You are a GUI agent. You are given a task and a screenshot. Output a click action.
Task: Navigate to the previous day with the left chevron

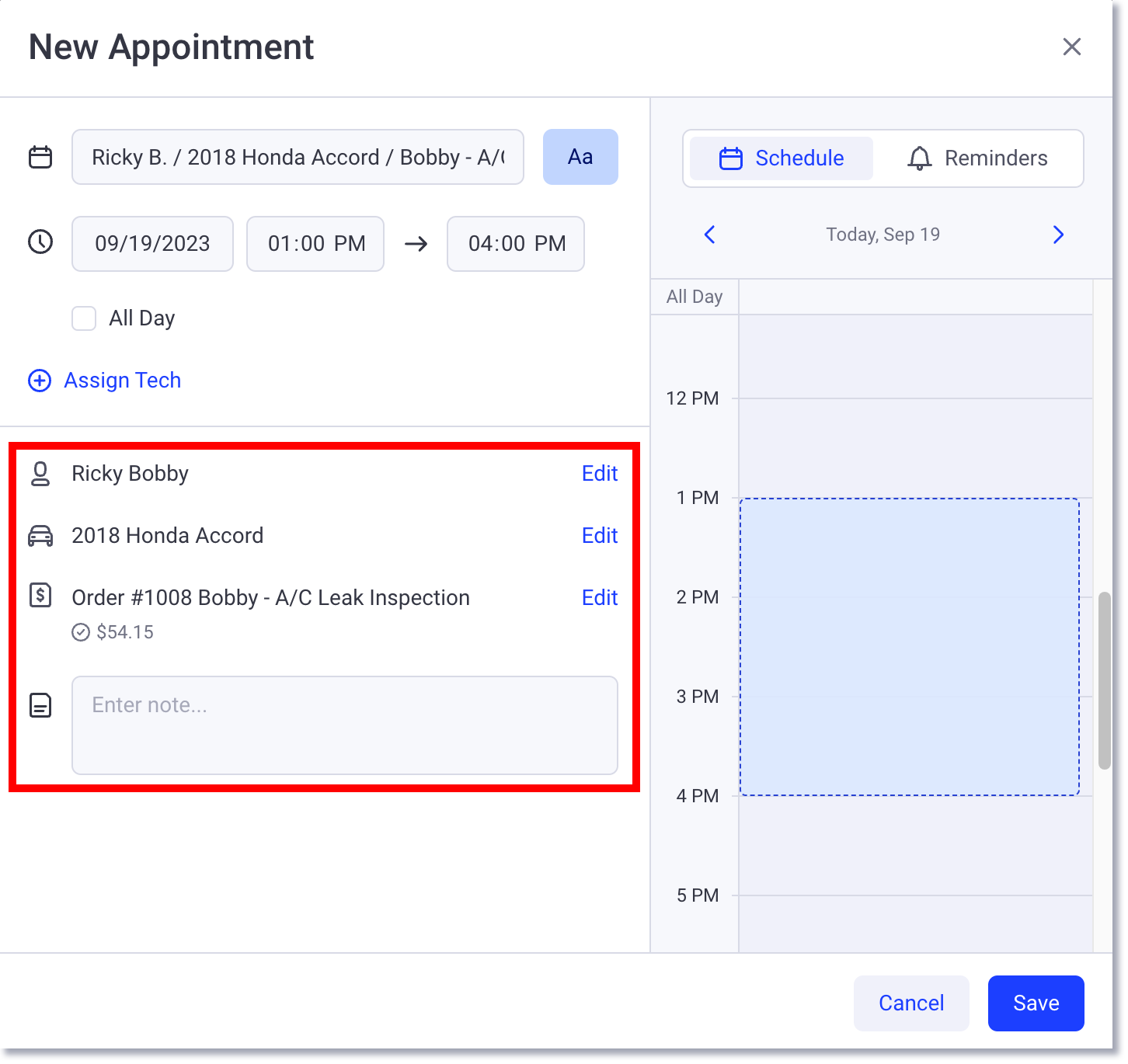pos(708,234)
